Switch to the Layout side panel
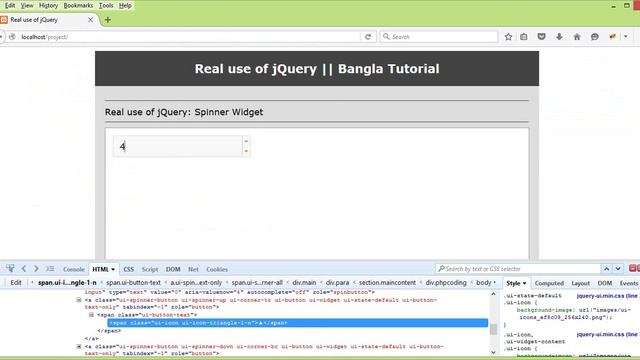Screen dimensions: 640x360 [580, 283]
